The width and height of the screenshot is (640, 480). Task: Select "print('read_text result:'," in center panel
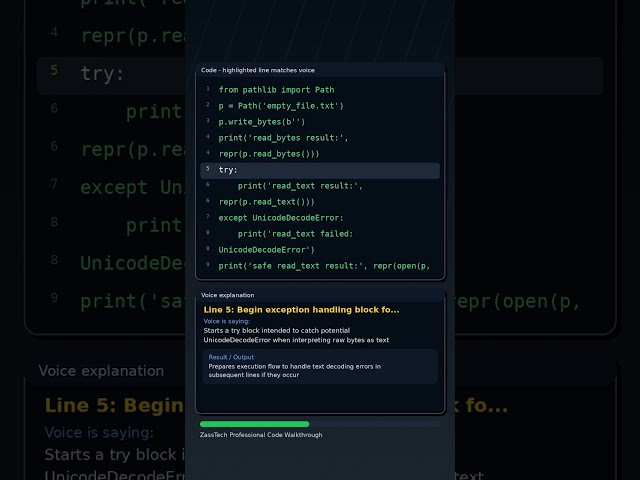click(x=300, y=186)
